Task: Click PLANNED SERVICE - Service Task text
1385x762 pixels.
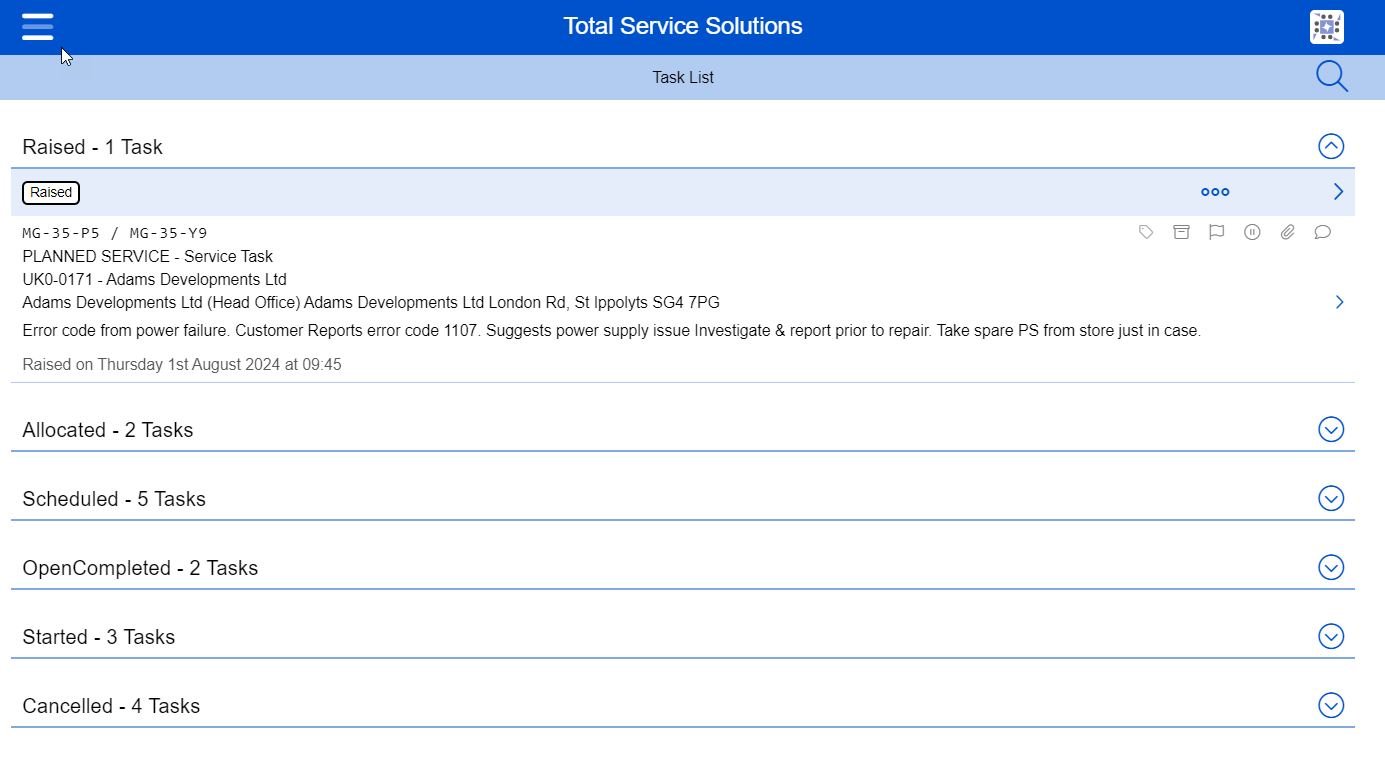Action: (x=148, y=257)
